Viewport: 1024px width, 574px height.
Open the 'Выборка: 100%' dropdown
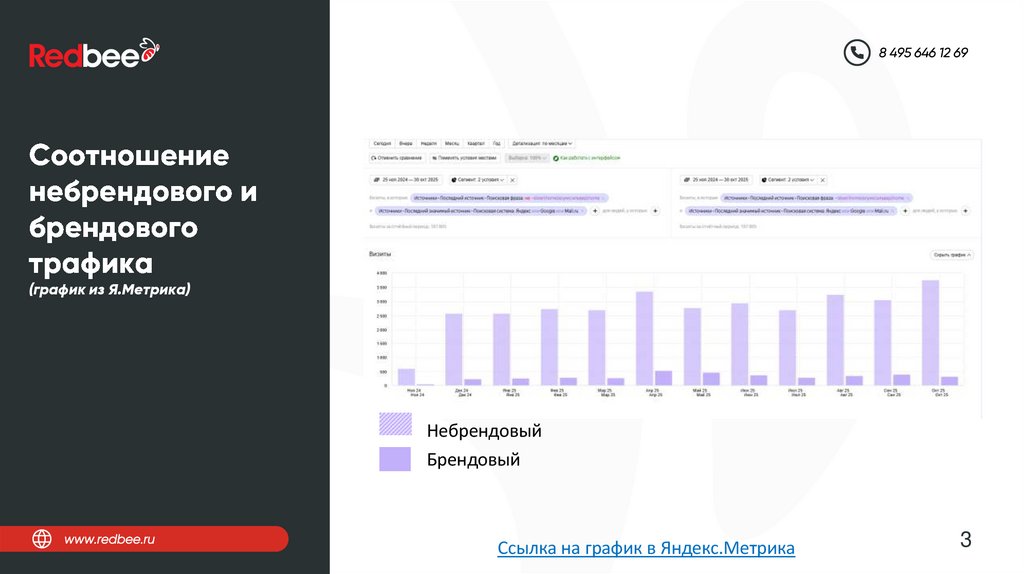(526, 158)
